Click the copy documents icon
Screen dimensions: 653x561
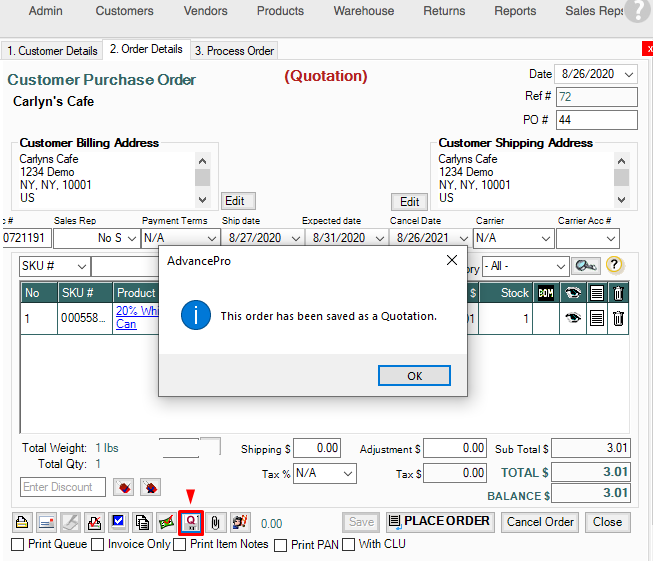(x=142, y=522)
